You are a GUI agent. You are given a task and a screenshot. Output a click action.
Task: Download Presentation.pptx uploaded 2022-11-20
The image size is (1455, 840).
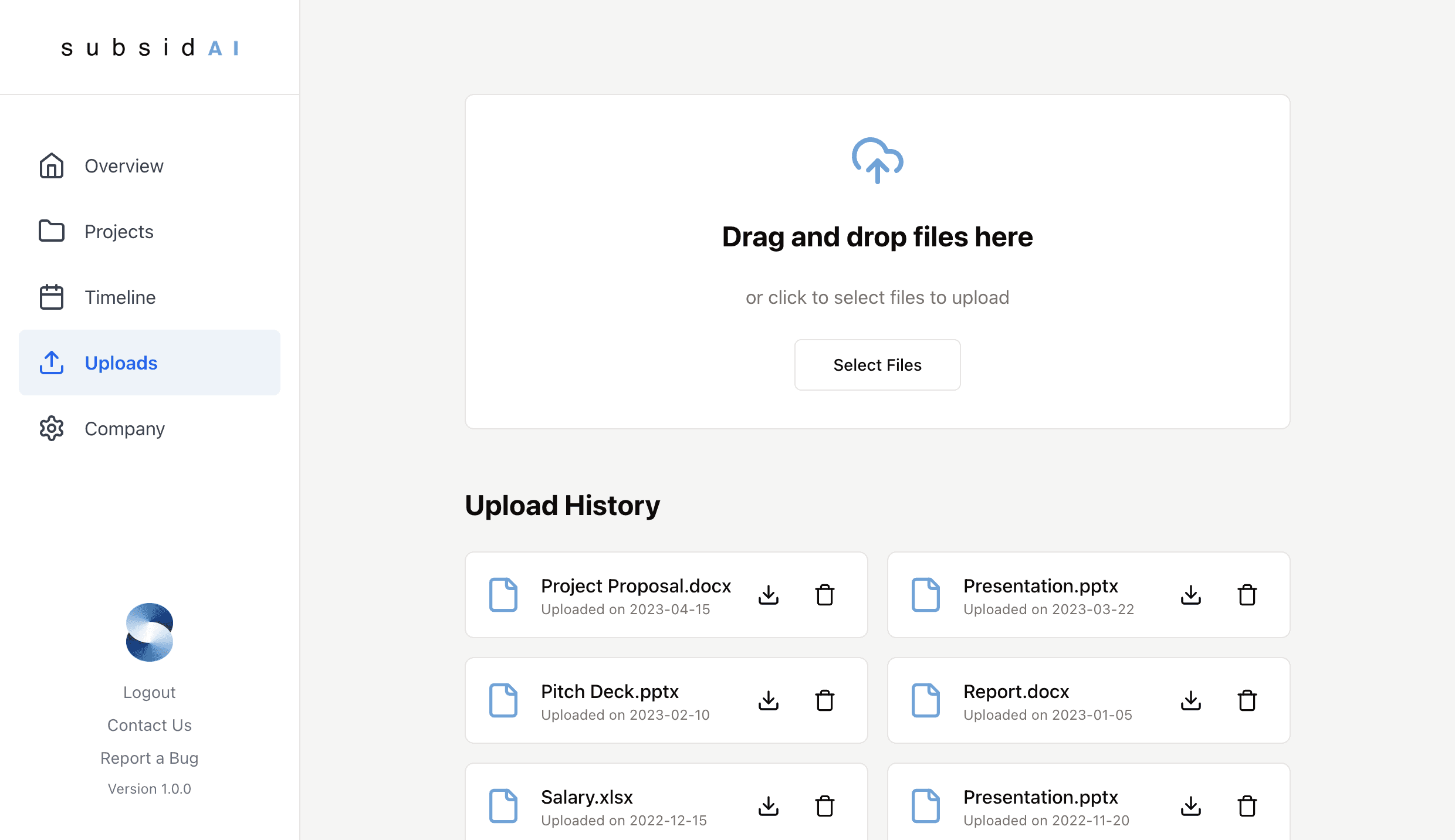[1191, 806]
